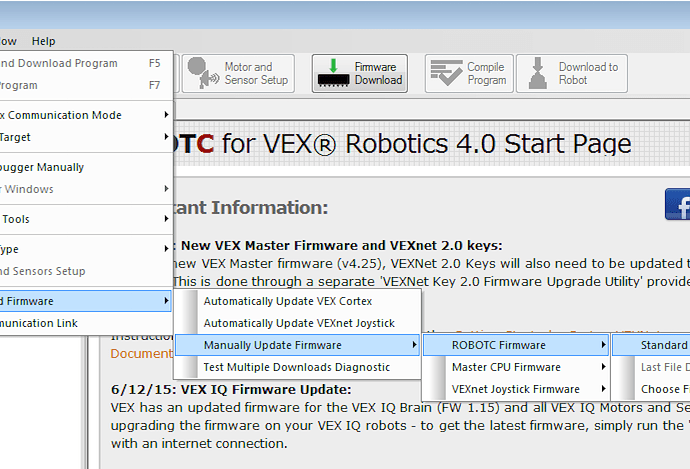
Task: Open the Facebook icon link
Action: click(678, 205)
